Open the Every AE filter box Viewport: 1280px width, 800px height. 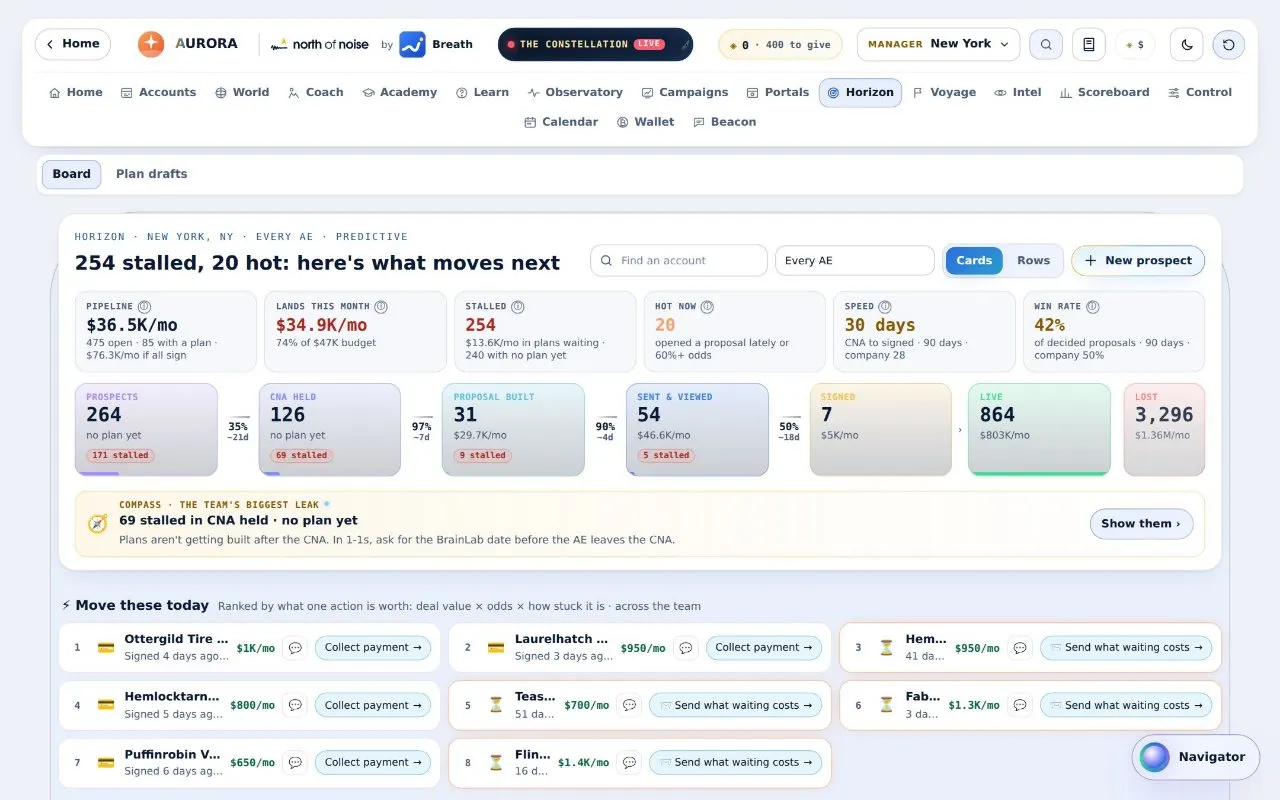click(x=855, y=261)
